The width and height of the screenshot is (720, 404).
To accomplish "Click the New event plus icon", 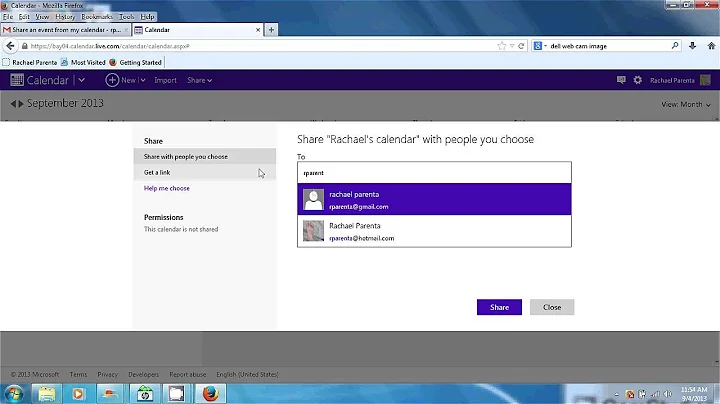I will 112,80.
